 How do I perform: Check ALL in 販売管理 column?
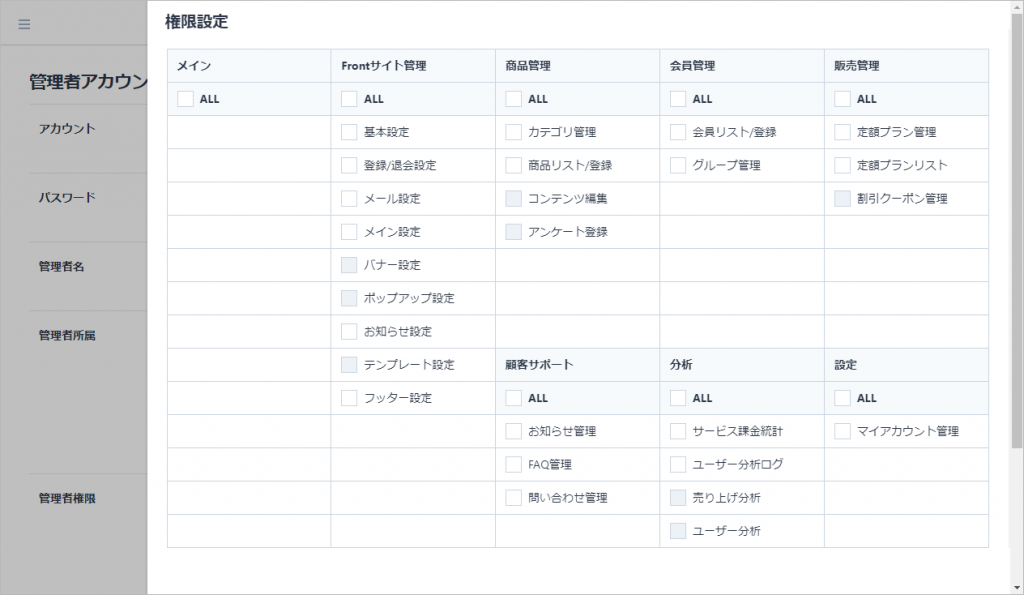coord(842,99)
